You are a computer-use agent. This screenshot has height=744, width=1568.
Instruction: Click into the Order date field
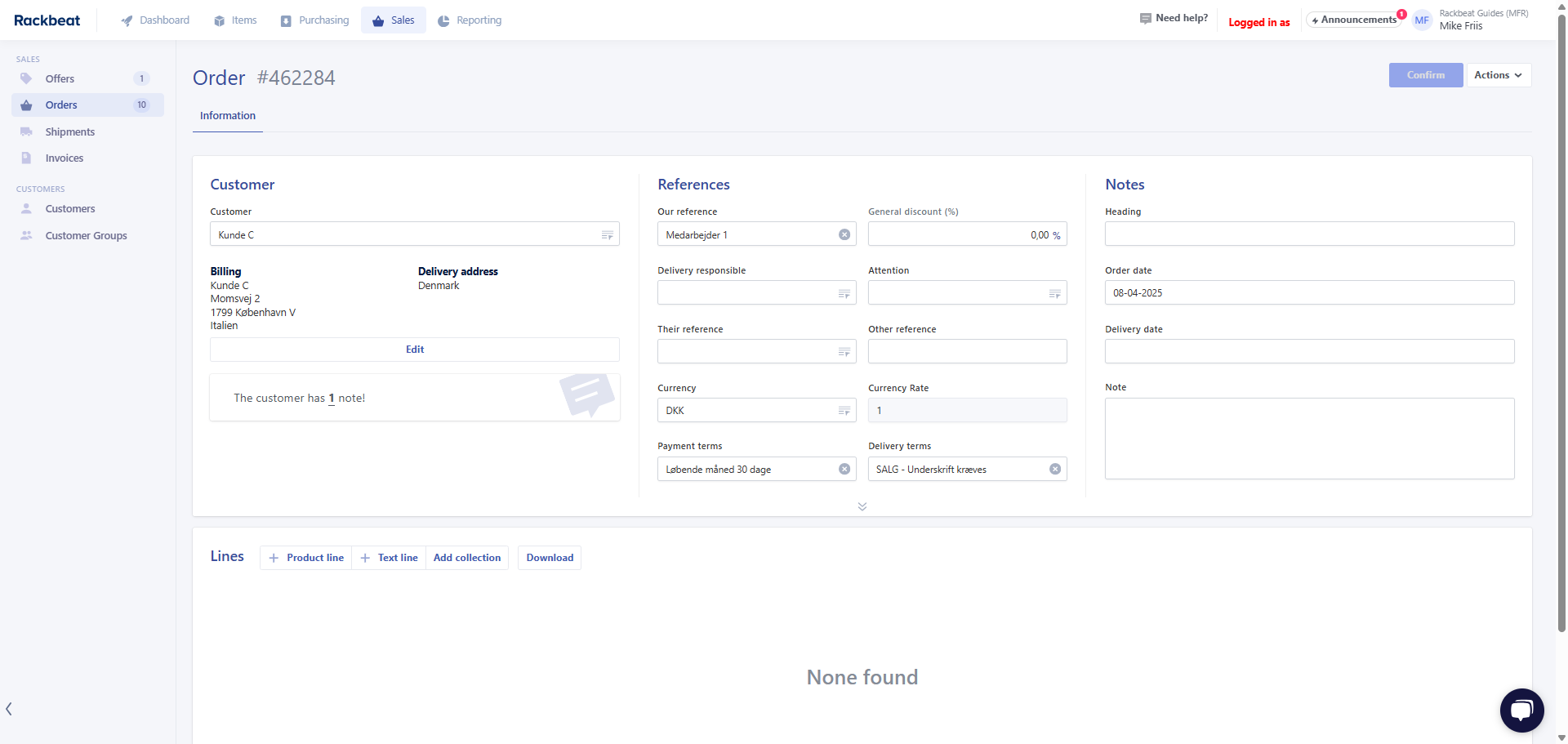(x=1308, y=292)
